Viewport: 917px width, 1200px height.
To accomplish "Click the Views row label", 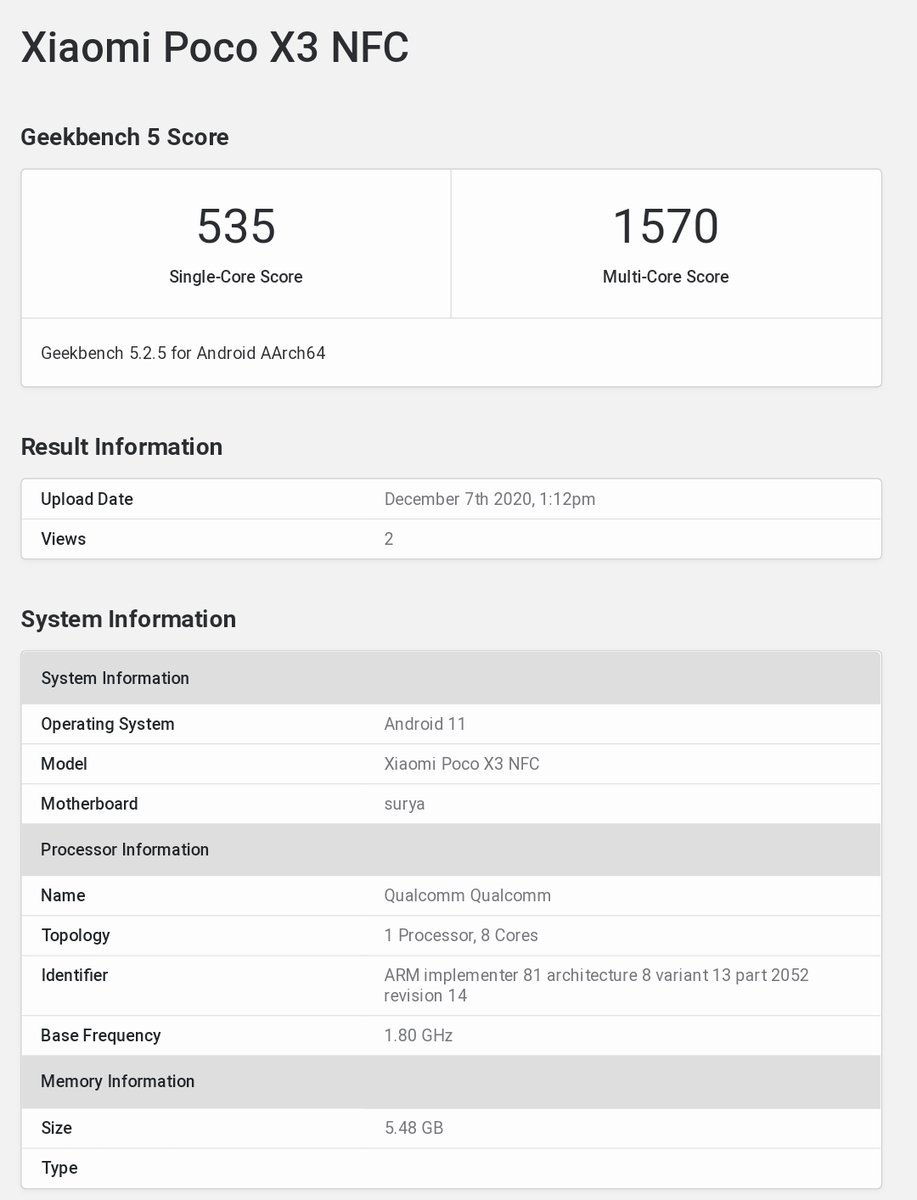I will 63,539.
